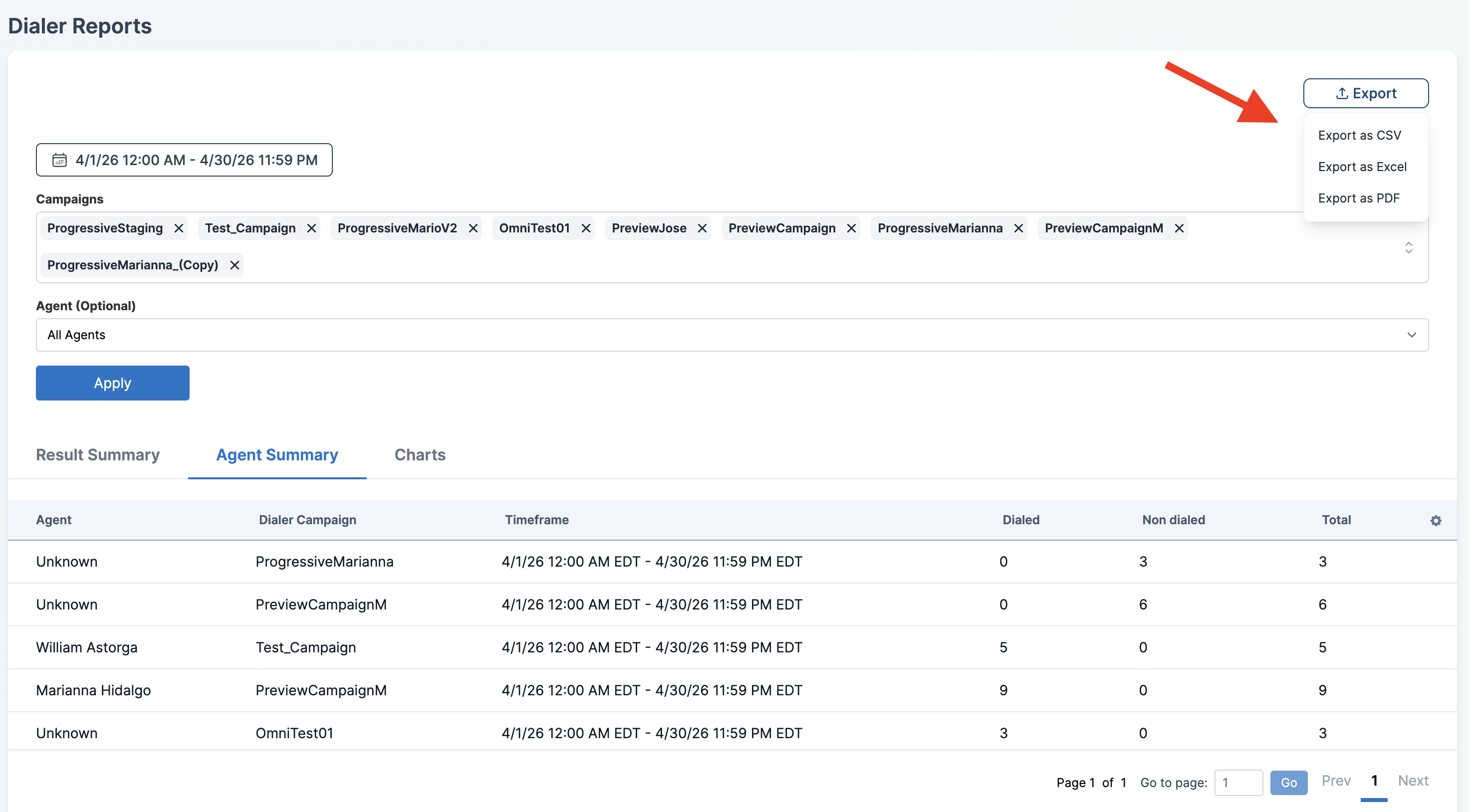The height and width of the screenshot is (812, 1469).
Task: Select the Marianna Hidalgo agent cell
Action: pyautogui.click(x=93, y=690)
